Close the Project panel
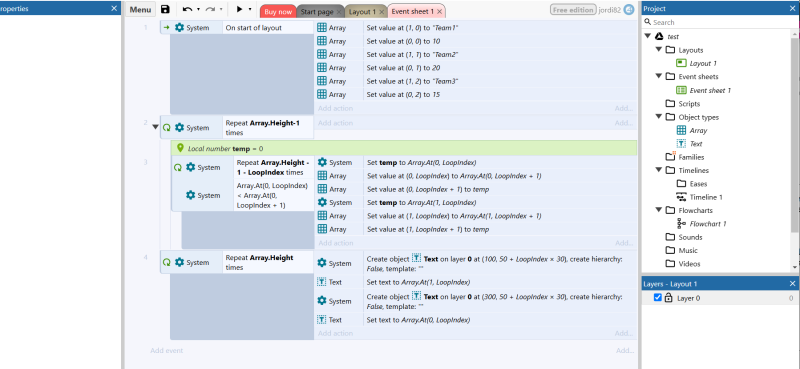Viewport: 800px width, 369px height. pyautogui.click(x=792, y=9)
